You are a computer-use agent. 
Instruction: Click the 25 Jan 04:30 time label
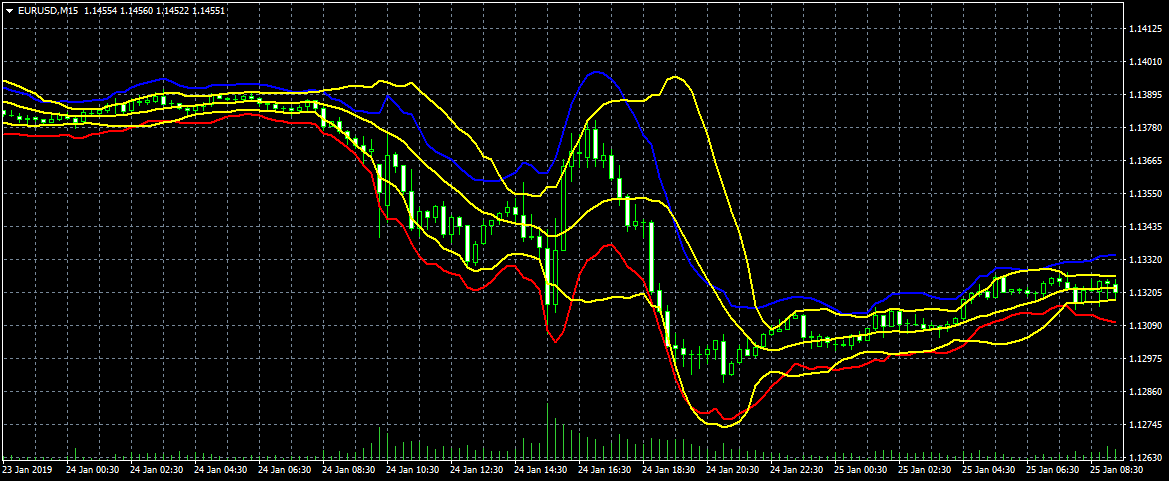click(x=990, y=471)
